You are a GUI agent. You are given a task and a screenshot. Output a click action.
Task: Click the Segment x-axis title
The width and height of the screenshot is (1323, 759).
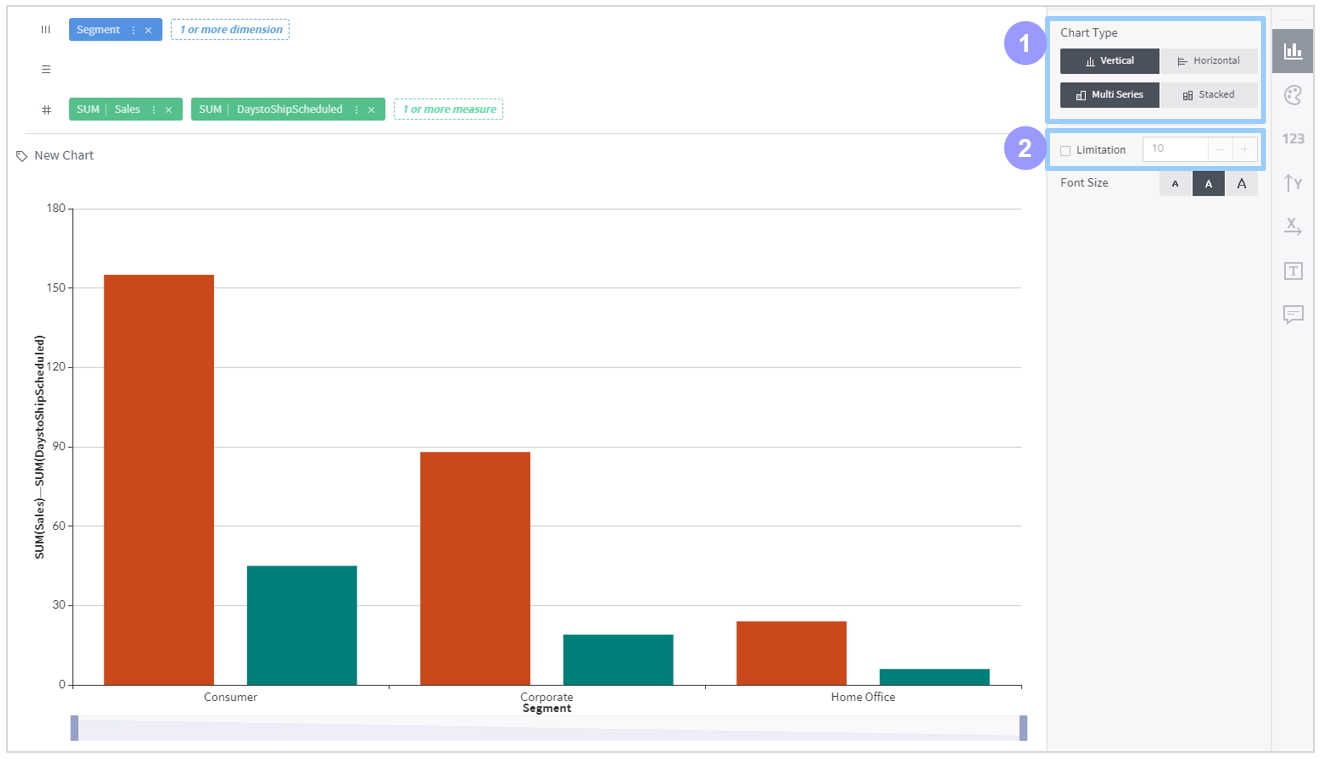coord(547,709)
